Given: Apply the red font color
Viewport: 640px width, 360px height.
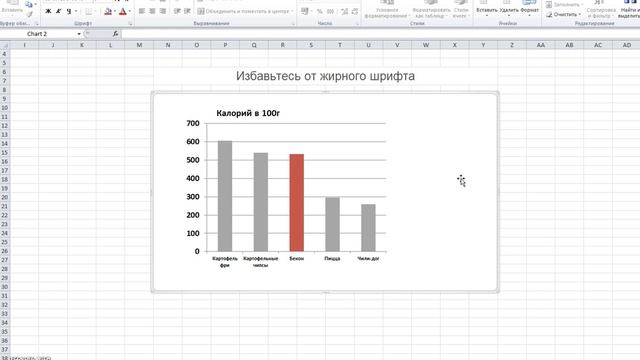Looking at the screenshot, I should [123, 11].
